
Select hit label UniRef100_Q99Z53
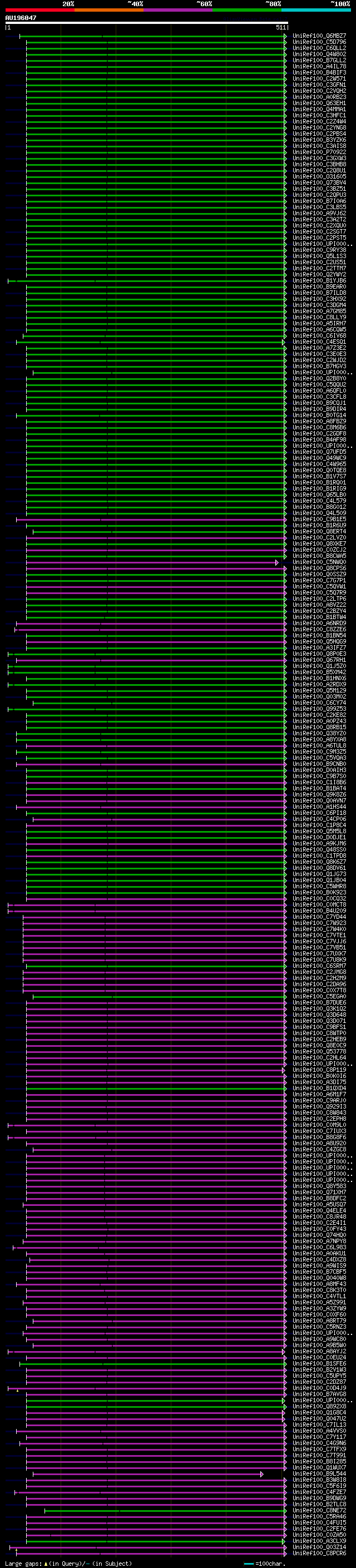click(x=319, y=709)
